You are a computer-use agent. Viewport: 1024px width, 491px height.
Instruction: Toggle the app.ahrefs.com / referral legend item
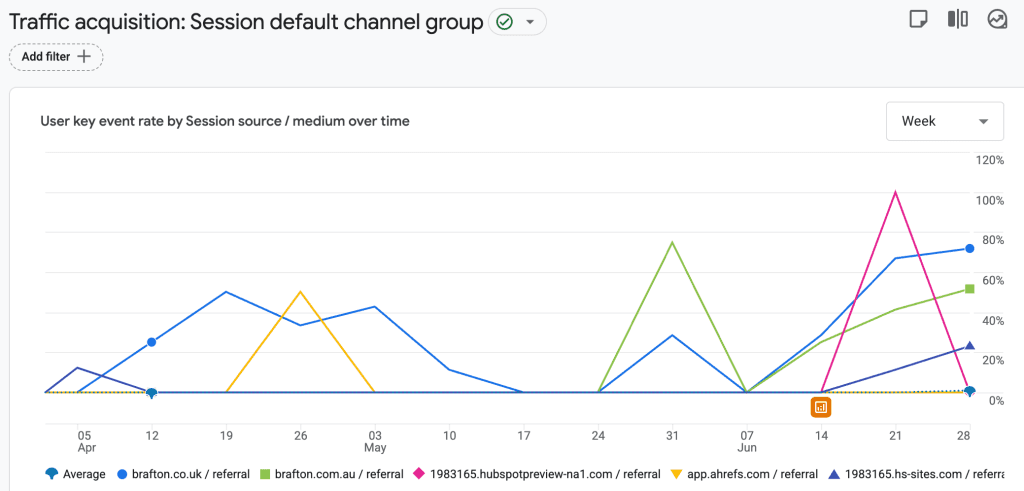click(x=744, y=474)
